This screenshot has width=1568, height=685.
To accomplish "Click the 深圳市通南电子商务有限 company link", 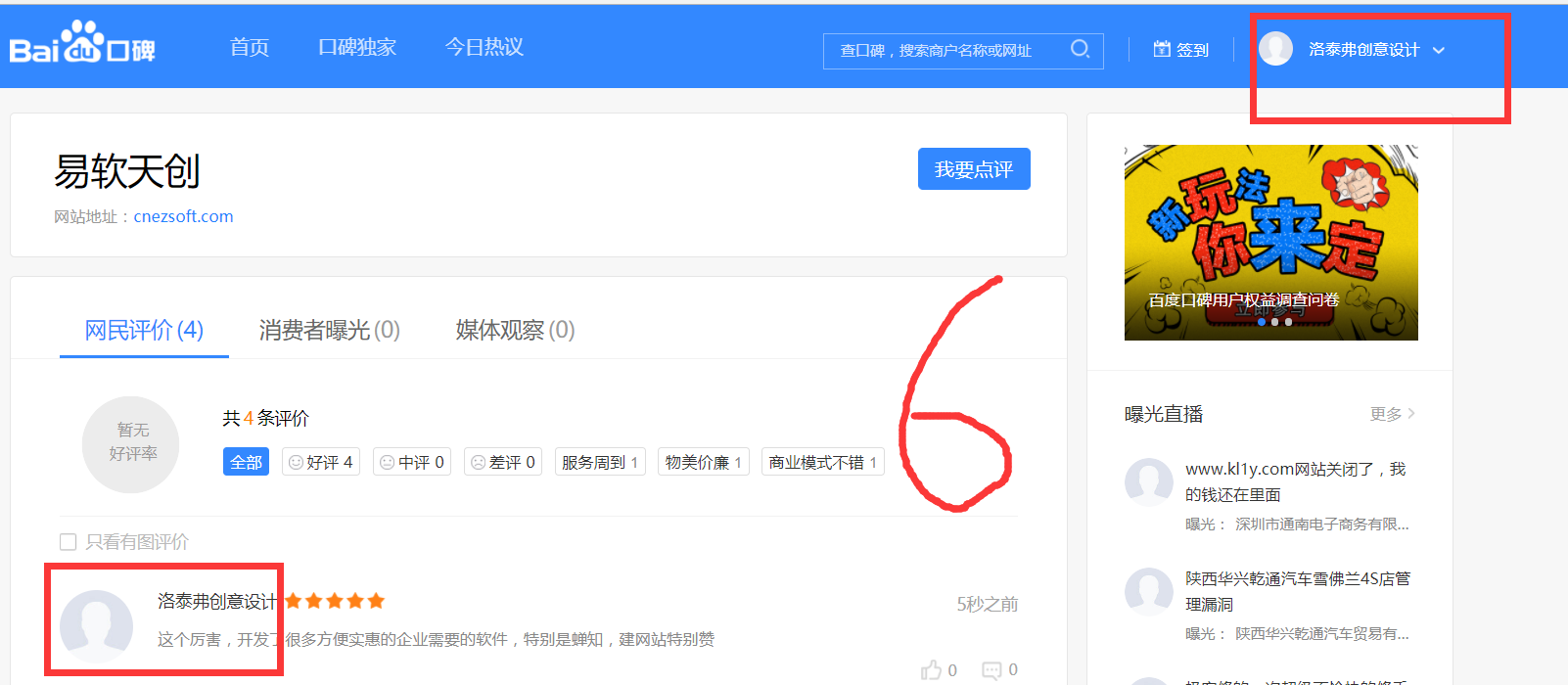I will coord(1322,525).
